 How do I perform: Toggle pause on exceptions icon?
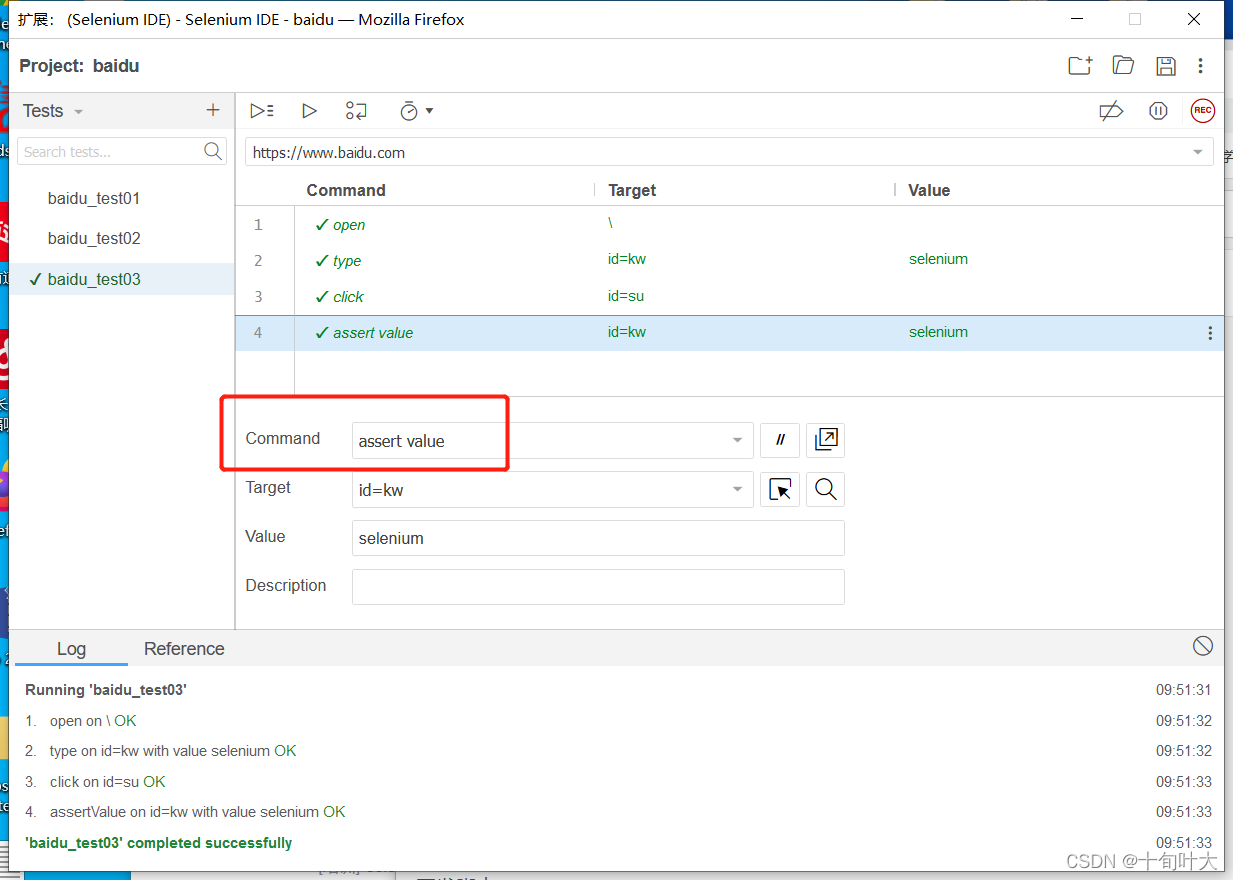click(1158, 111)
